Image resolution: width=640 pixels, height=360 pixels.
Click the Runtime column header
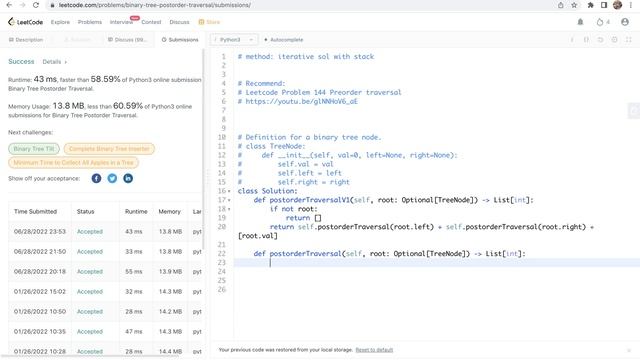click(x=136, y=211)
